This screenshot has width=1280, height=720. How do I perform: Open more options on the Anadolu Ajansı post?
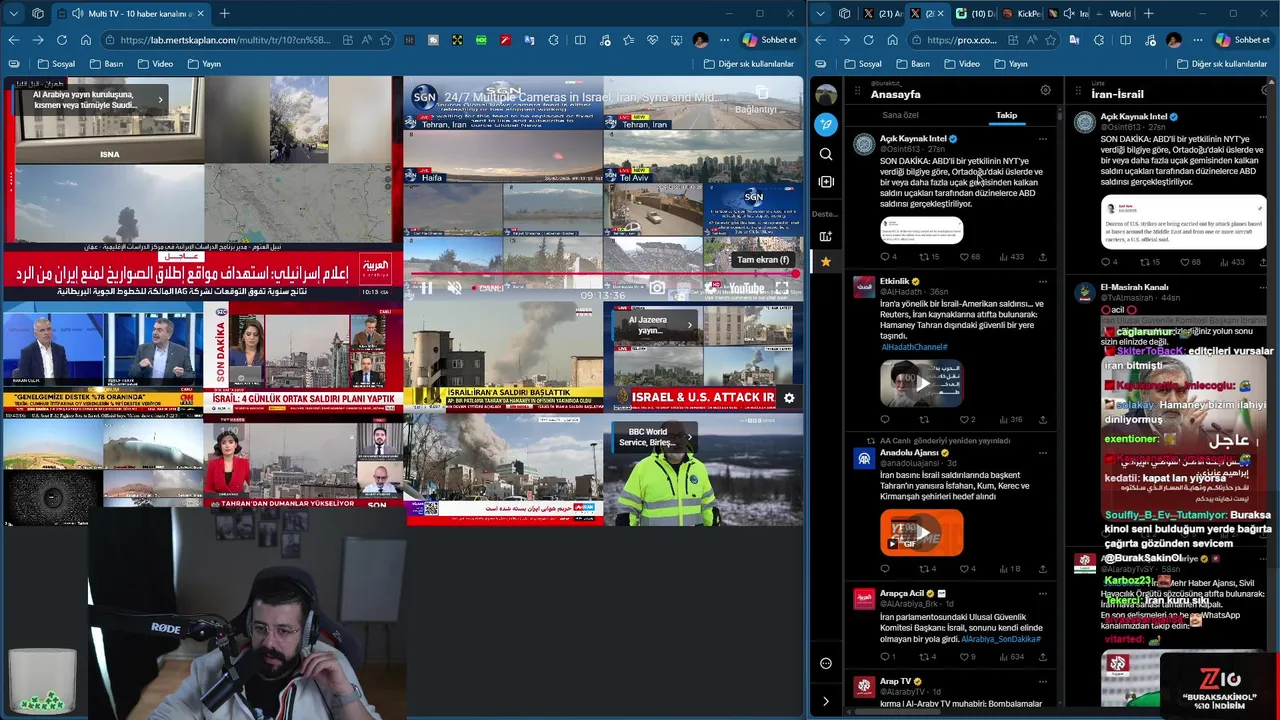(x=1043, y=453)
